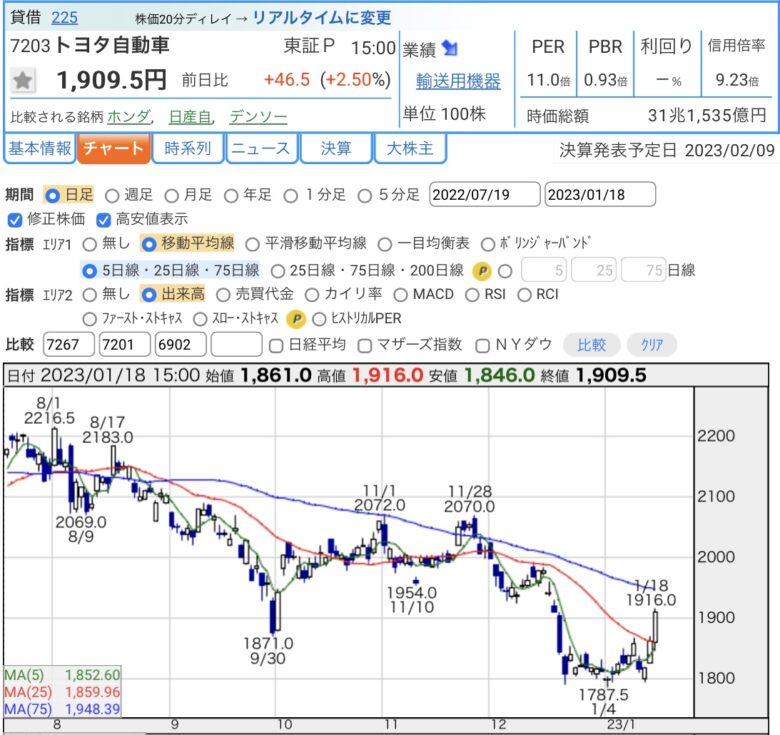Click the premium P icon beside 200日線
The image size is (780, 735).
tap(482, 271)
